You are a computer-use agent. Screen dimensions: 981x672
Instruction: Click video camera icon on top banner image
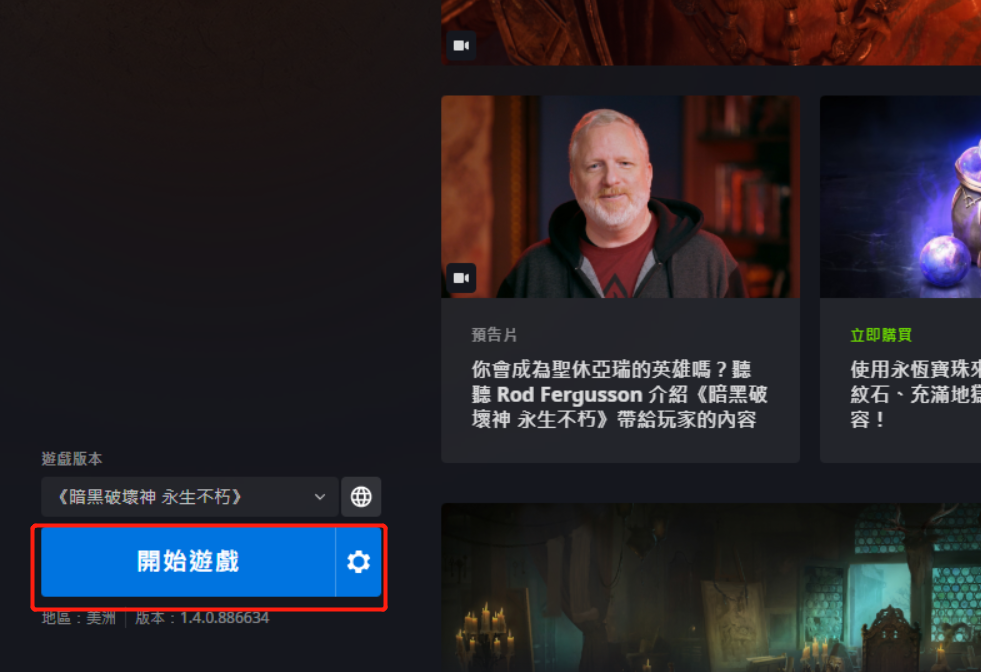461,46
